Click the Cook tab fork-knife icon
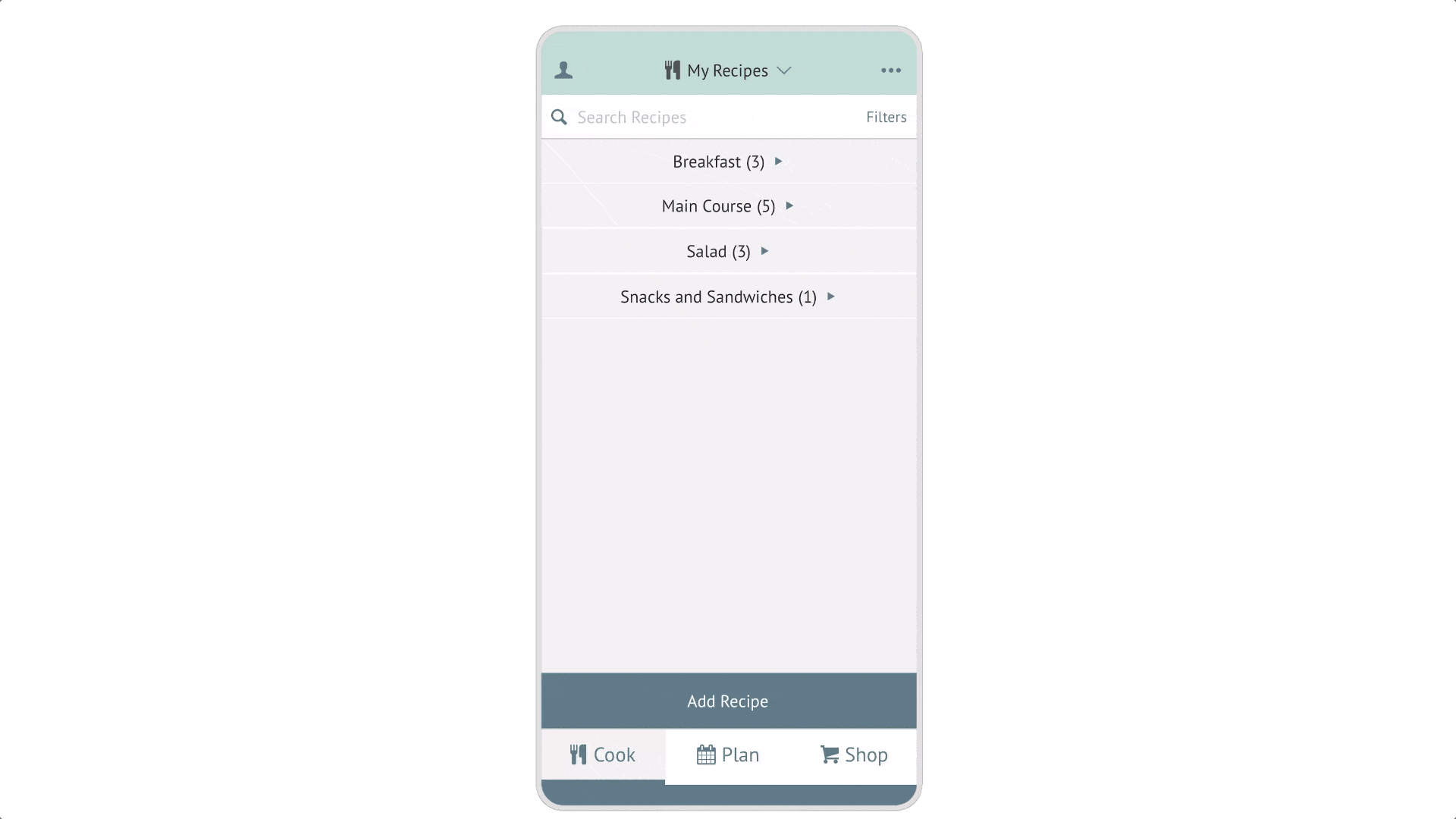This screenshot has height=819, width=1456. tap(578, 754)
